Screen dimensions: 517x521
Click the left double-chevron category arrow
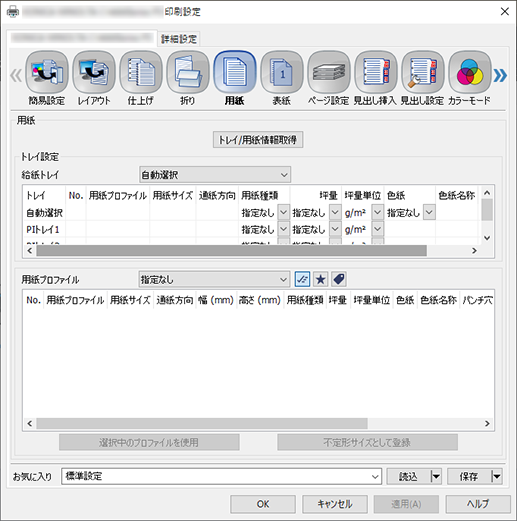click(16, 75)
